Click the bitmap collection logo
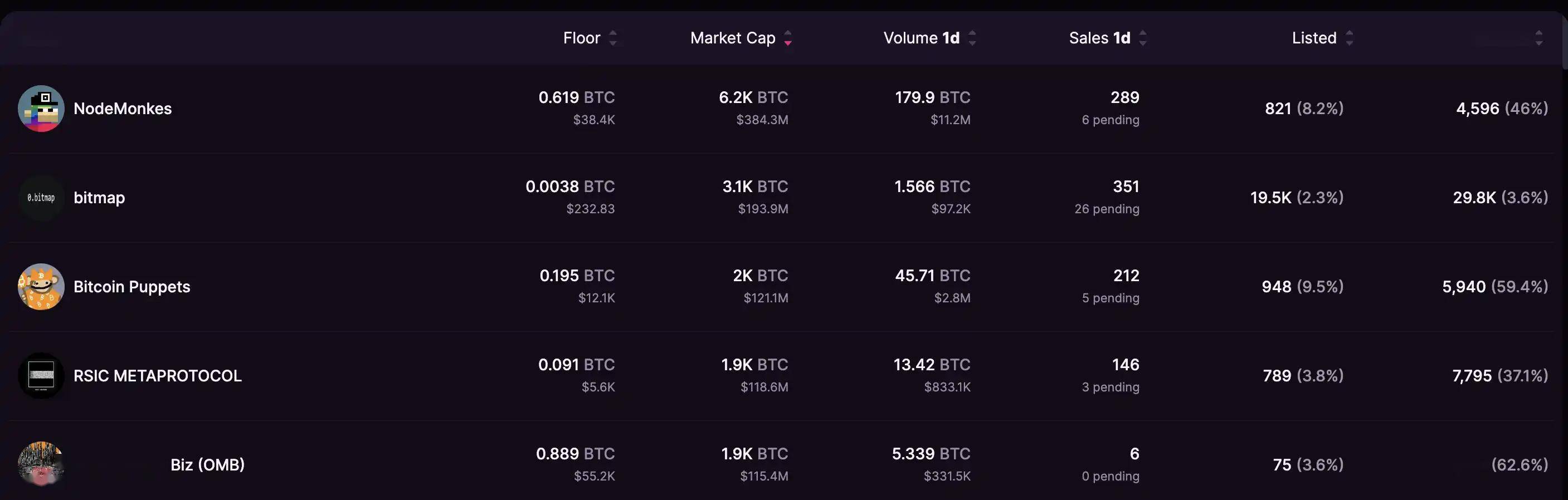 pos(41,198)
